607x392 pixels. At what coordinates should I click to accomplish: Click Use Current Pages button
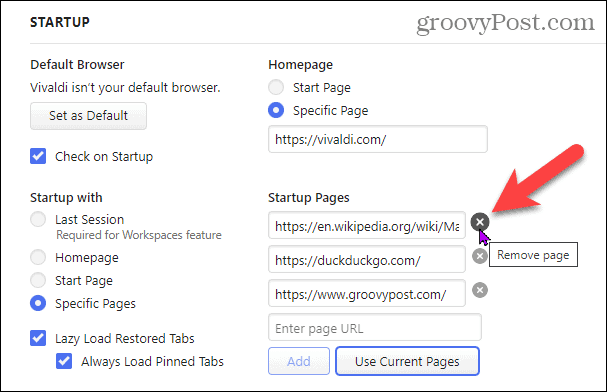coord(407,361)
